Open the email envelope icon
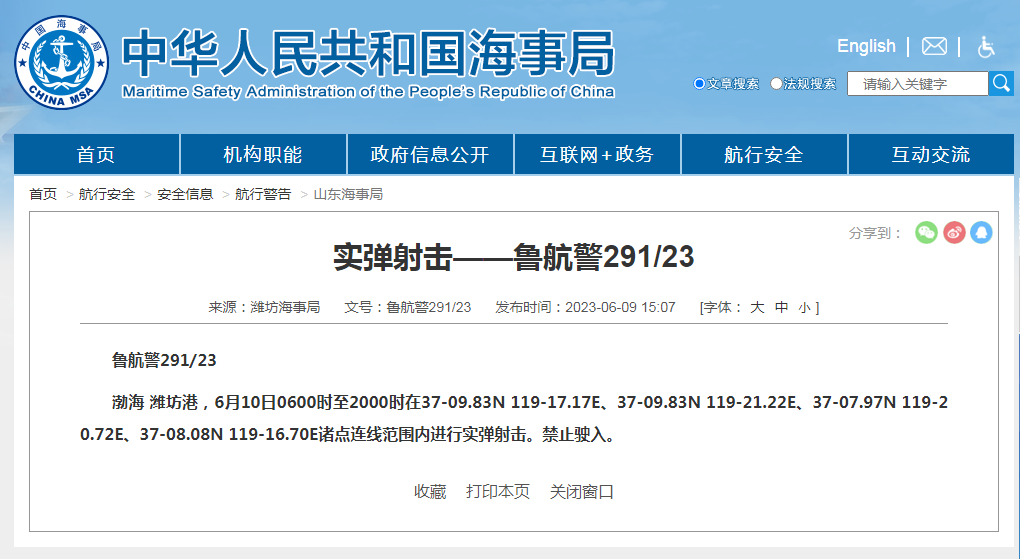The height and width of the screenshot is (559, 1020). (934, 46)
